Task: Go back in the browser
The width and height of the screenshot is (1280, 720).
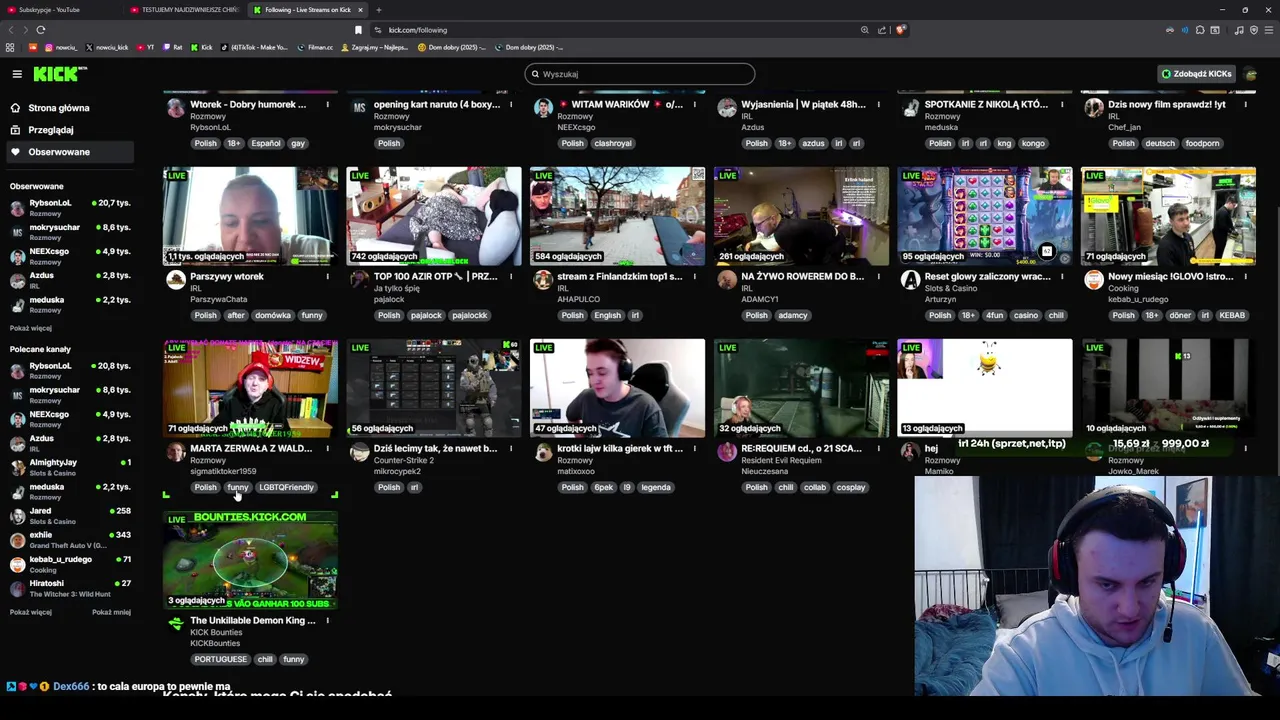Action: [10, 30]
